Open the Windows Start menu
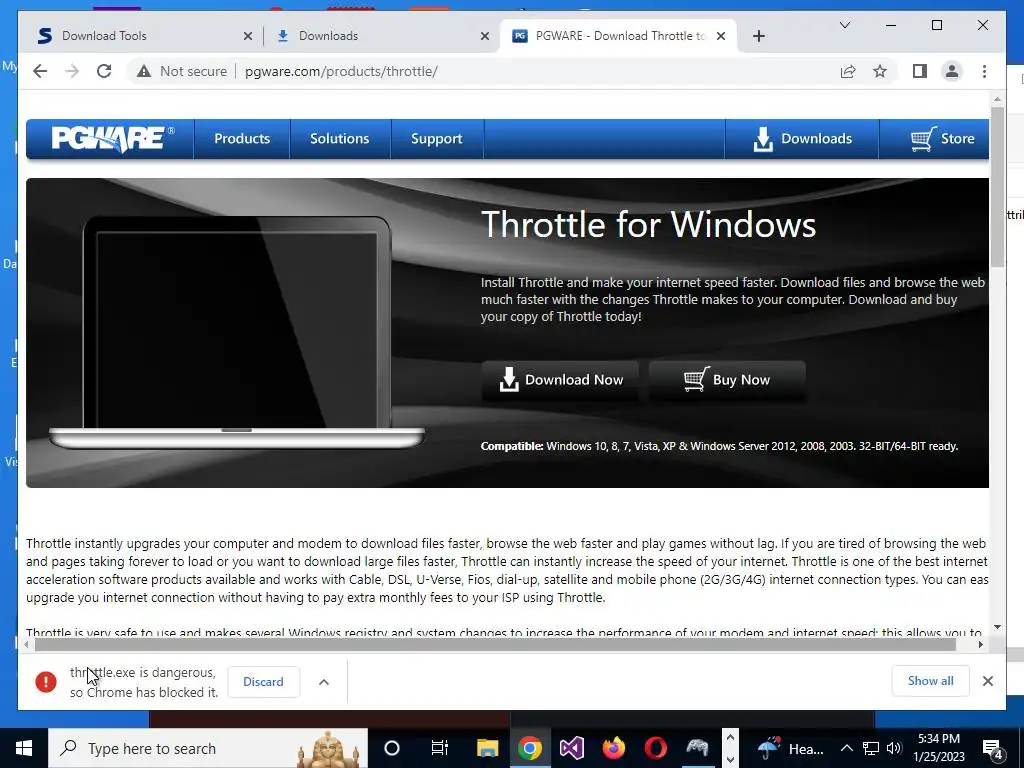Viewport: 1024px width, 768px height. [x=24, y=748]
